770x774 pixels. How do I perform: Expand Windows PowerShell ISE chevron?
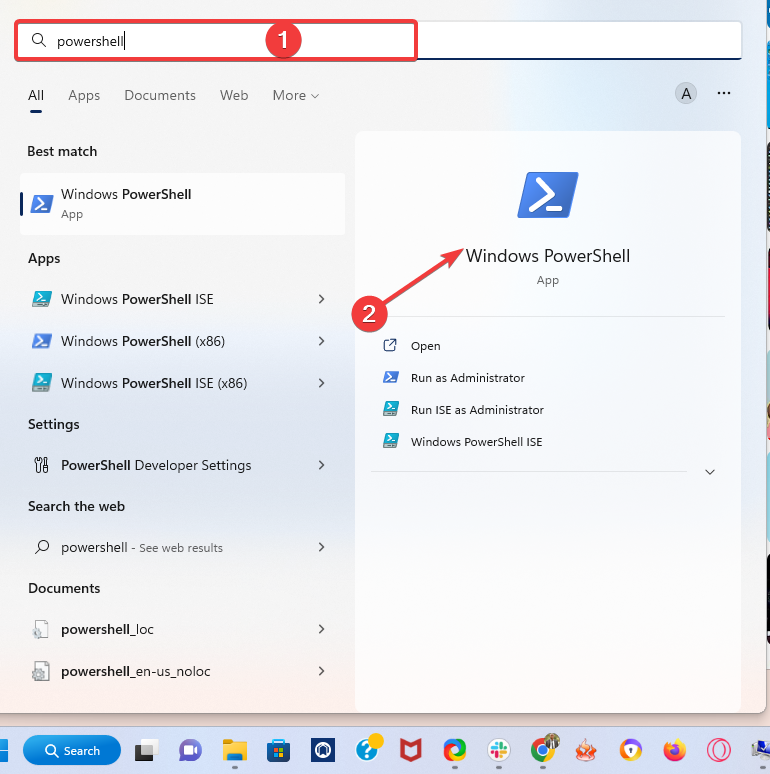pyautogui.click(x=321, y=299)
